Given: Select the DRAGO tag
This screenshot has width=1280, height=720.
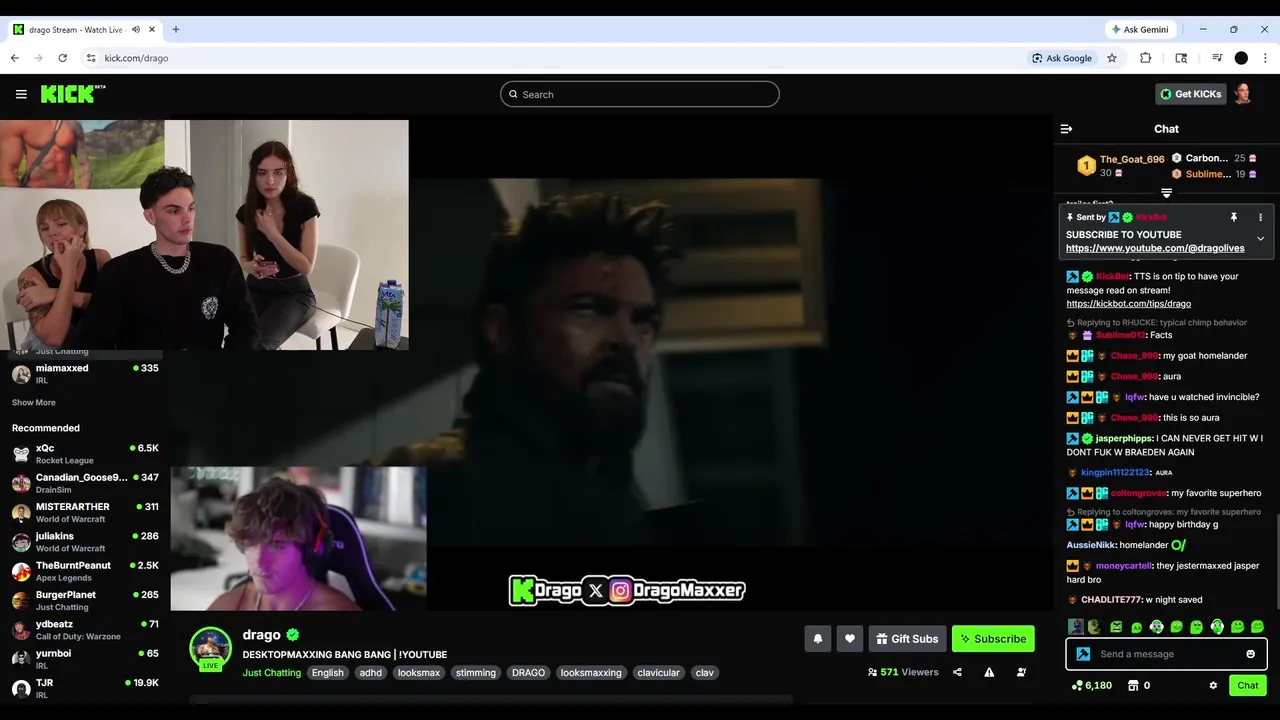Looking at the screenshot, I should point(528,673).
